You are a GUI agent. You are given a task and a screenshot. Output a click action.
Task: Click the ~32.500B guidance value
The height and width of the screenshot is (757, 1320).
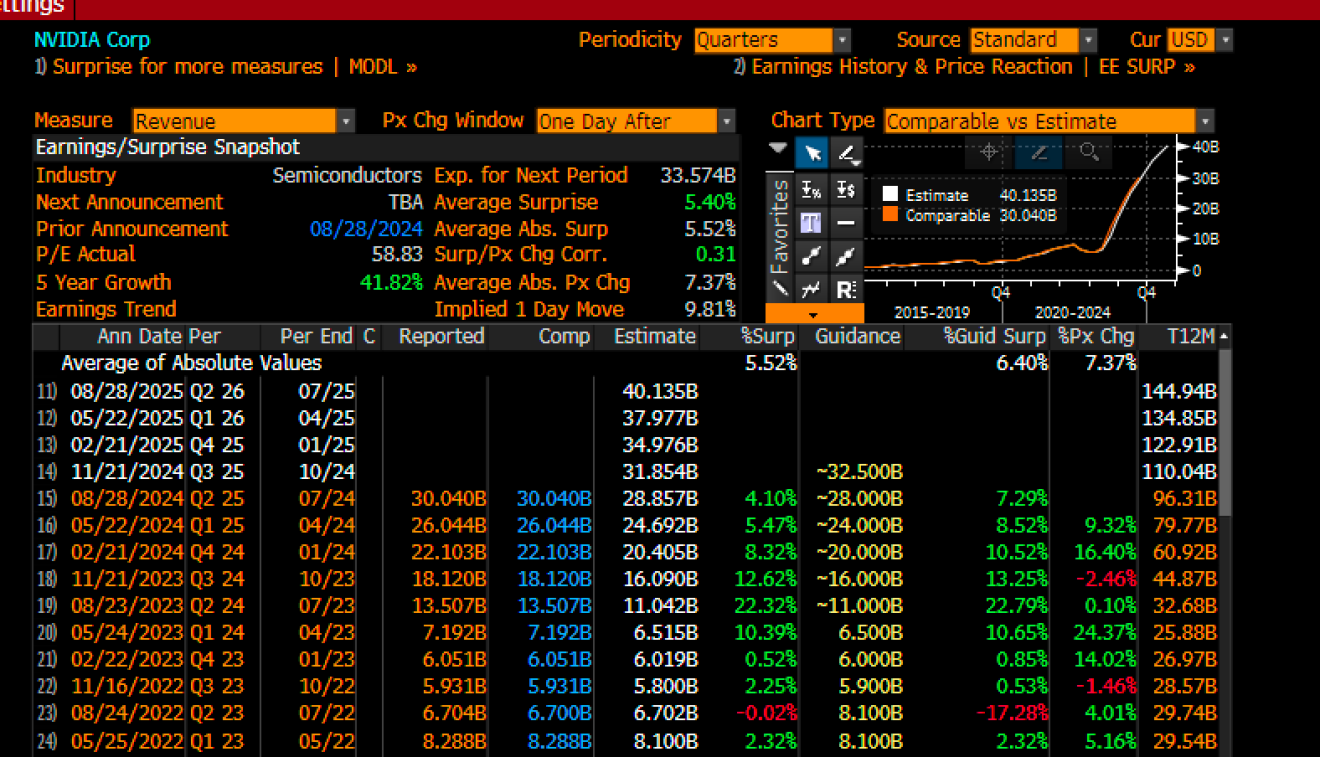point(859,472)
